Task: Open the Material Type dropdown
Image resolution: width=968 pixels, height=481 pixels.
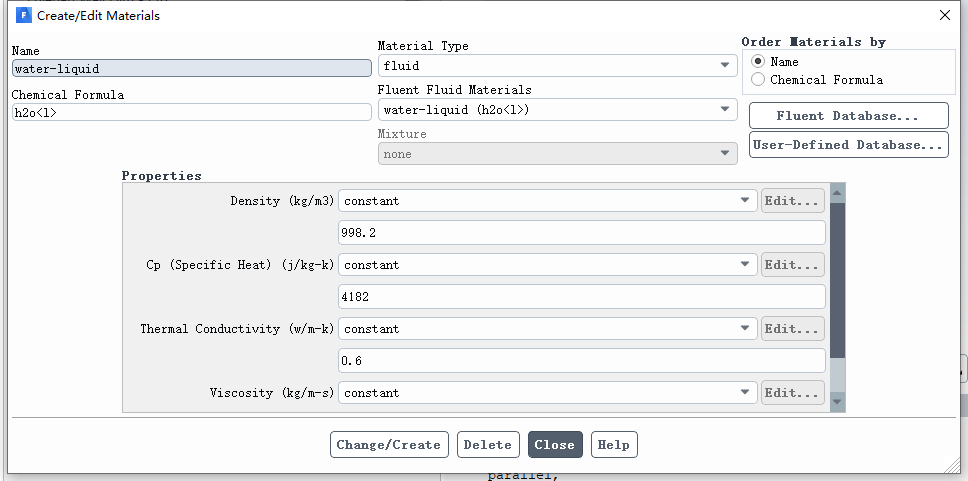Action: point(557,65)
